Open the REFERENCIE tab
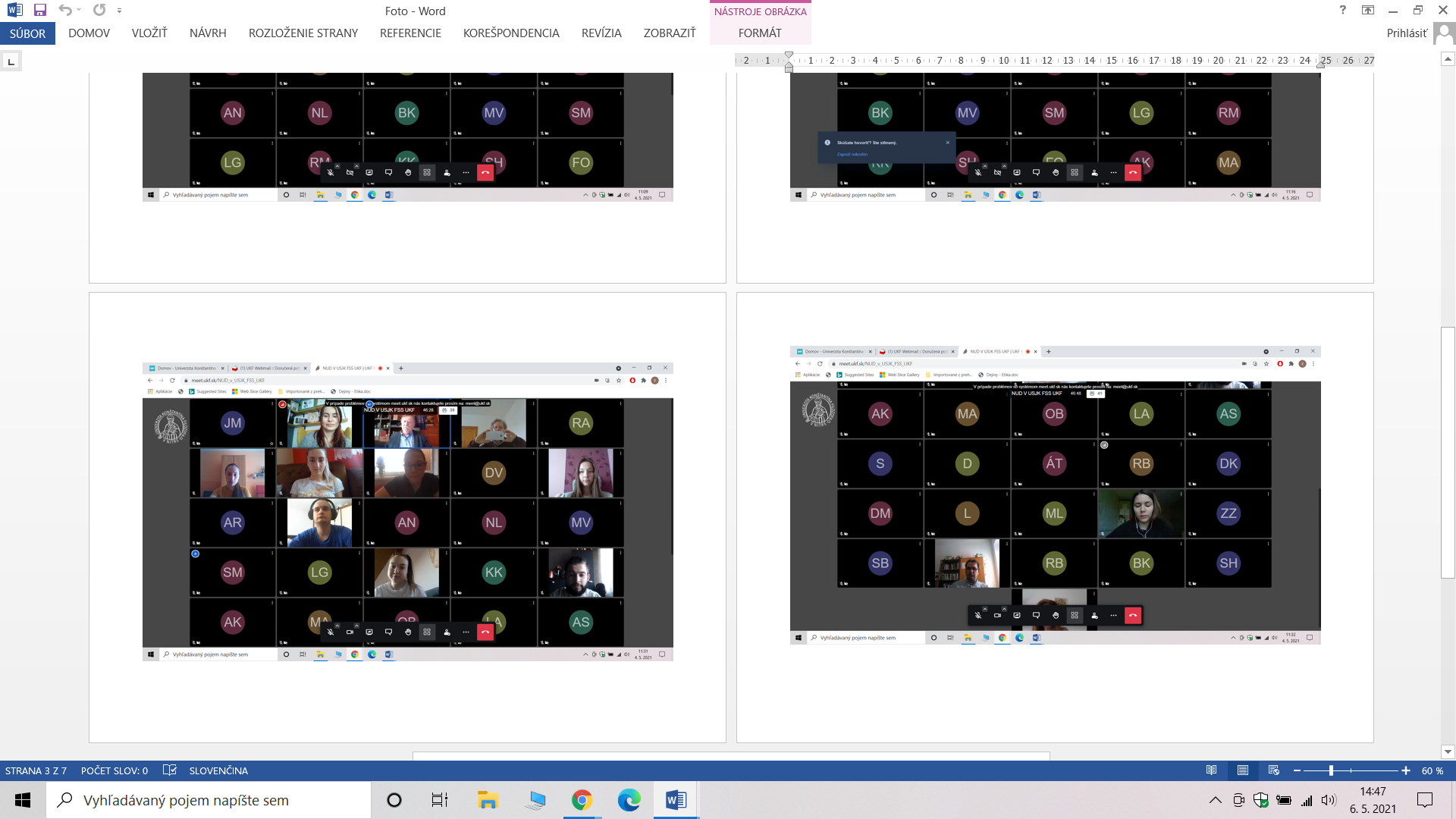 coord(410,33)
